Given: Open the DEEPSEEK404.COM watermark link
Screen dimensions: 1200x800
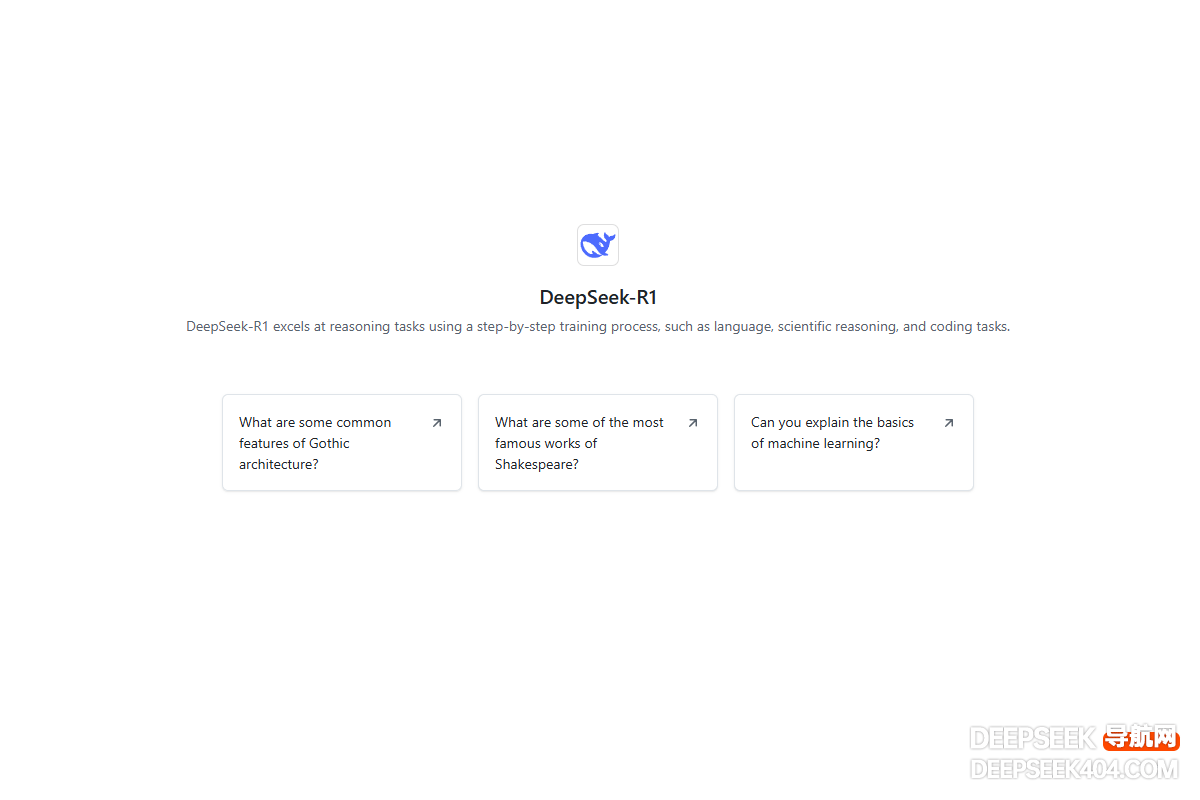Looking at the screenshot, I should tap(1075, 768).
